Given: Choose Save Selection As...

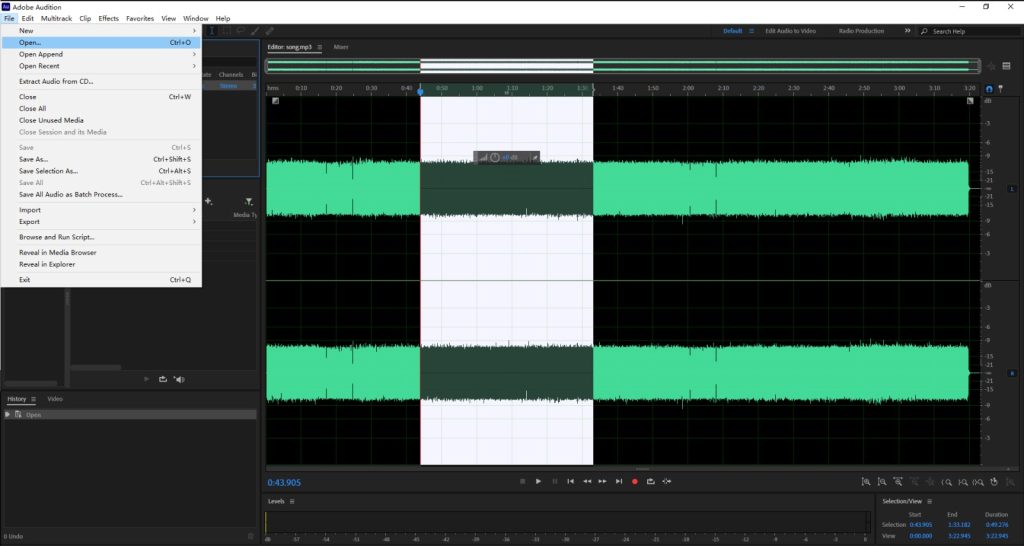Looking at the screenshot, I should (x=101, y=170).
